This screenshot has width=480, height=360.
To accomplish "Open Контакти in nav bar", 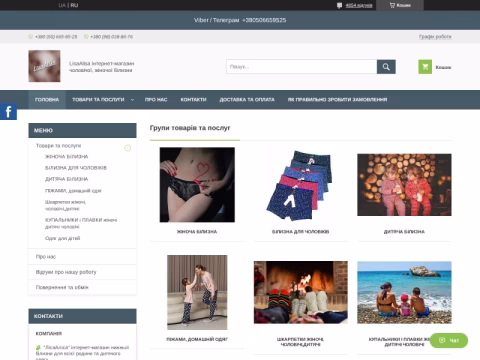I will [193, 100].
